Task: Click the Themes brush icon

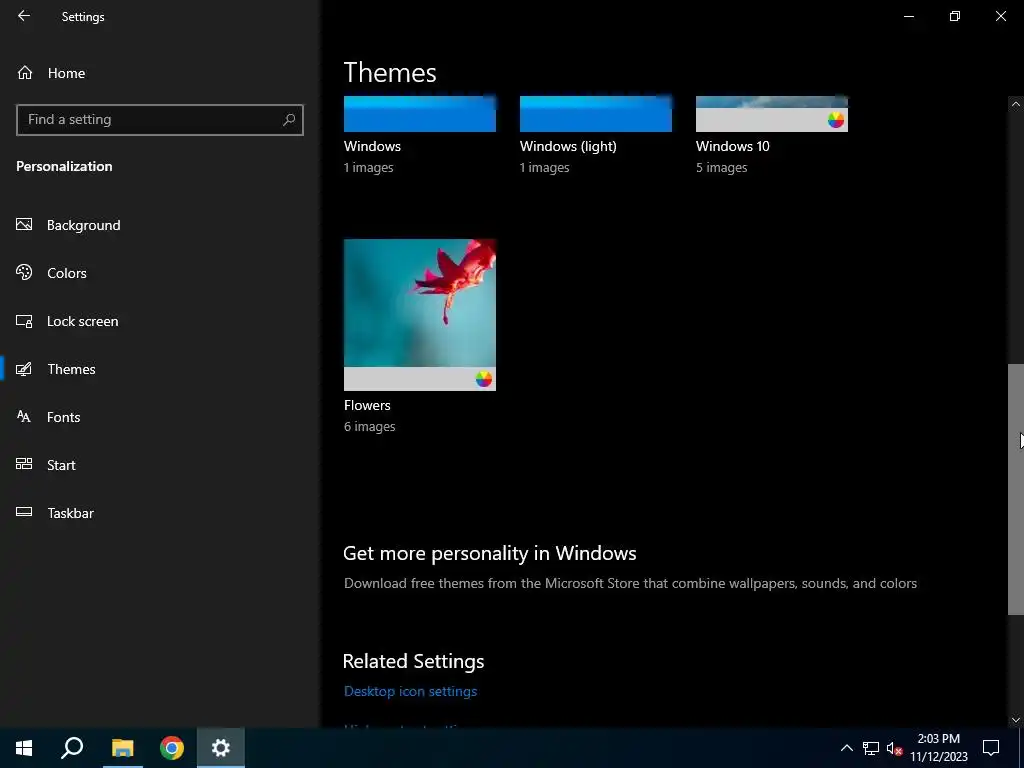Action: (24, 369)
